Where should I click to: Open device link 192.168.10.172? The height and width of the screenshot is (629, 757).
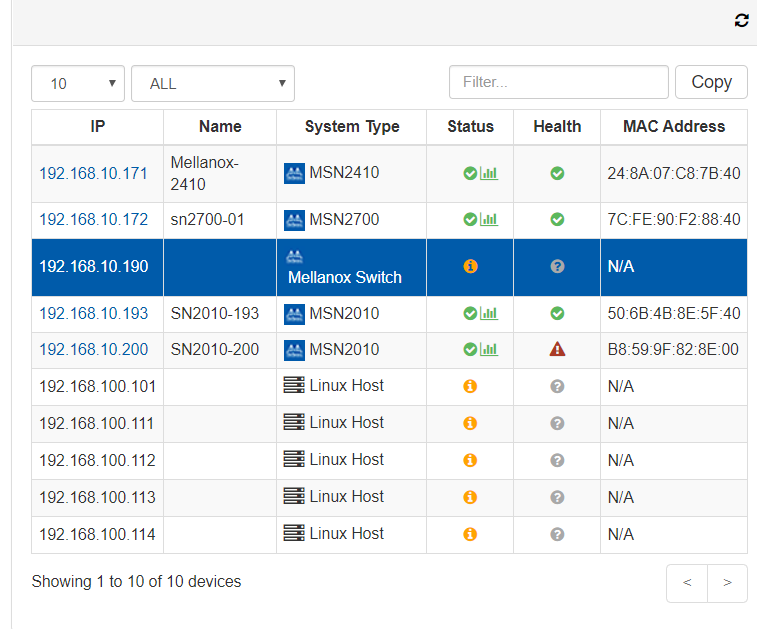click(93, 220)
